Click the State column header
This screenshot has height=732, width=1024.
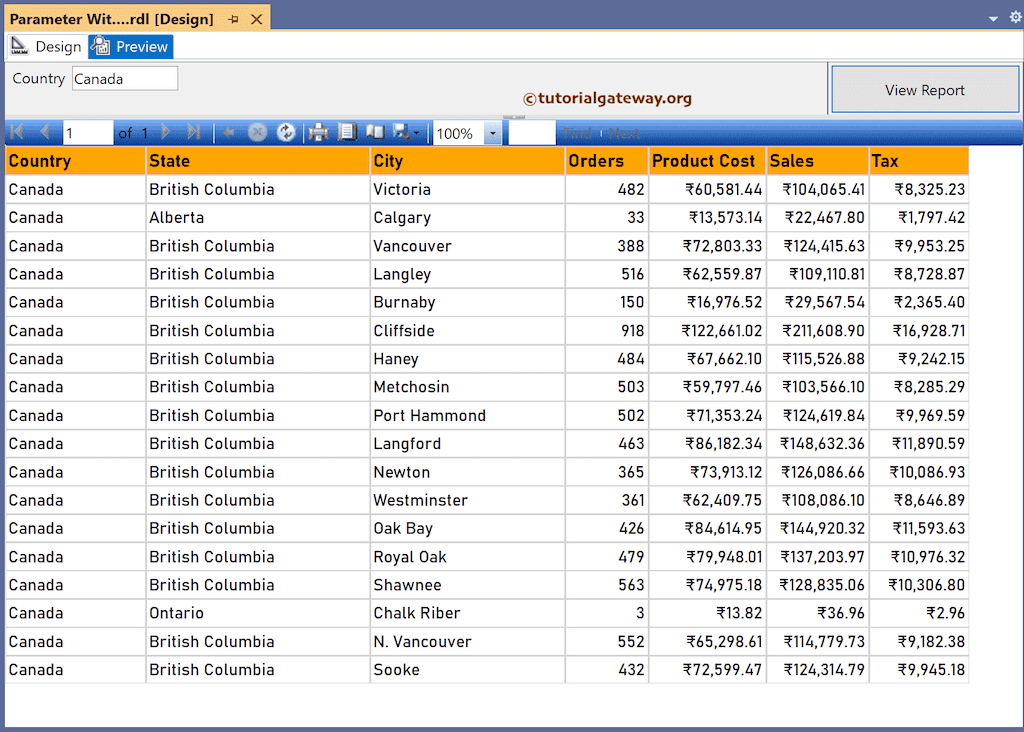(258, 161)
